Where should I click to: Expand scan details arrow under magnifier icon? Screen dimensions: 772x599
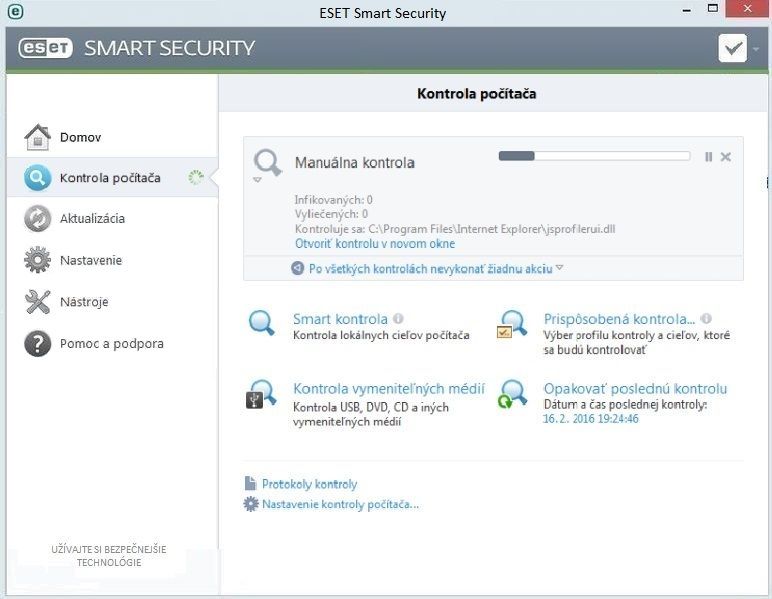257,180
